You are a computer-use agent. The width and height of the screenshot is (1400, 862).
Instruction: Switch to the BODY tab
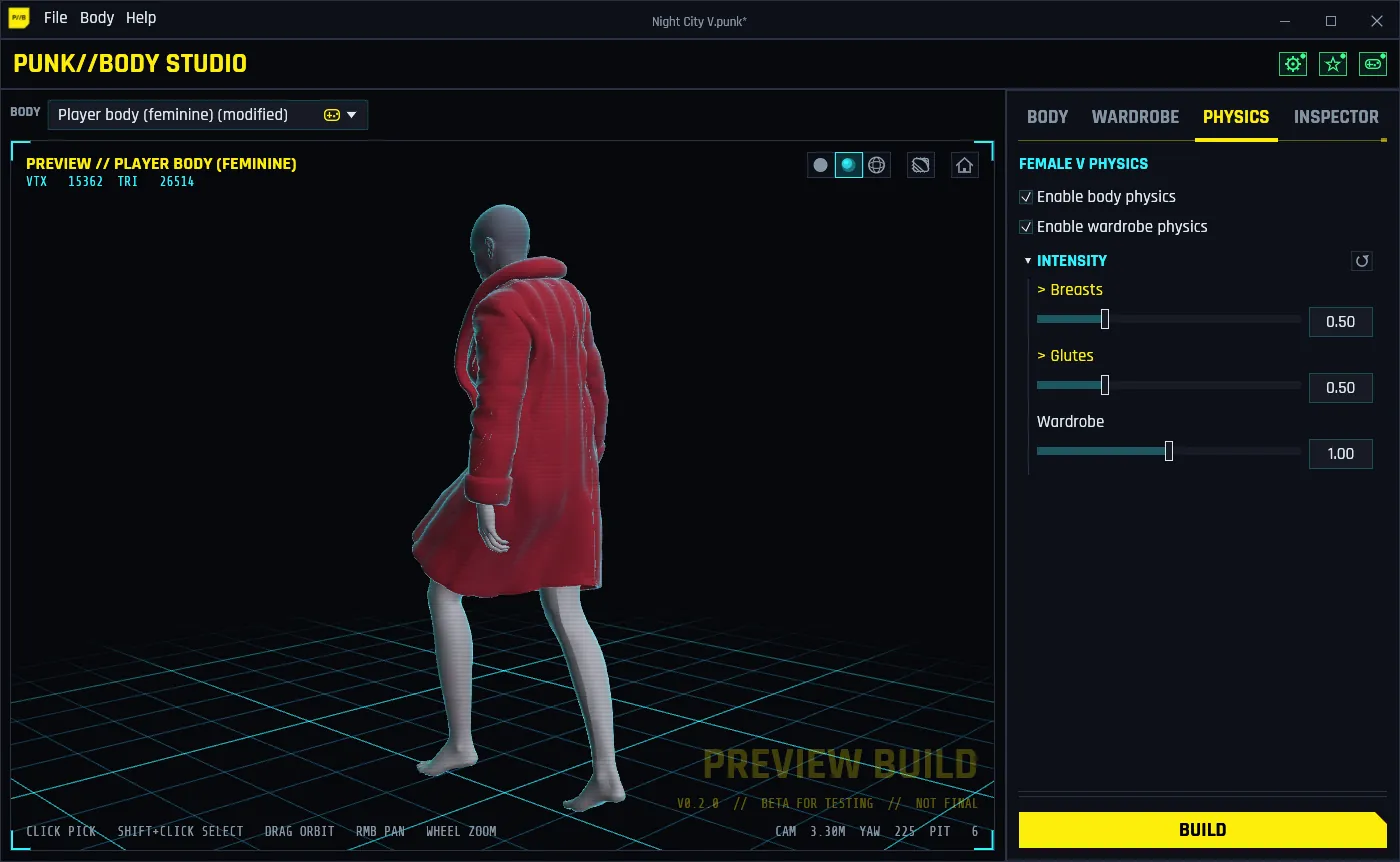click(1048, 117)
